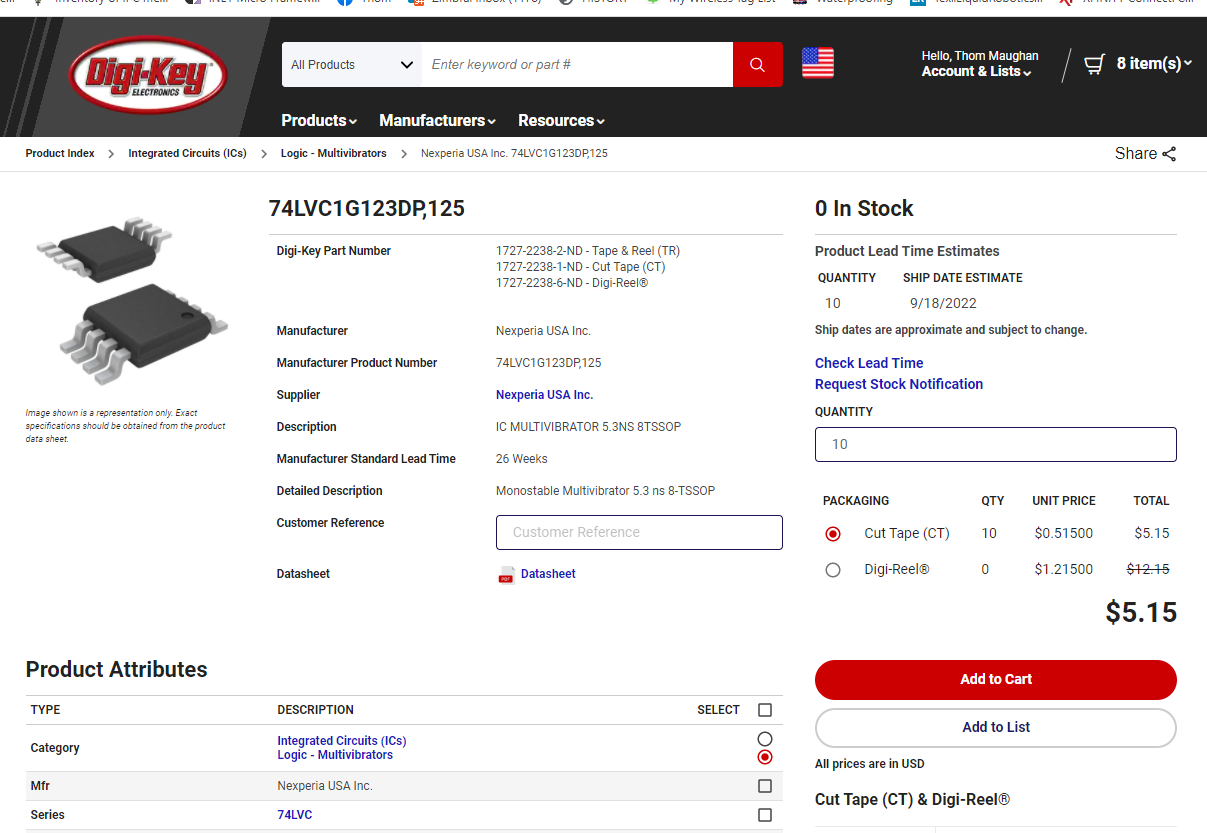Viewport: 1207px width, 833px height.
Task: Check the Series 74LVC checkbox
Action: point(765,815)
